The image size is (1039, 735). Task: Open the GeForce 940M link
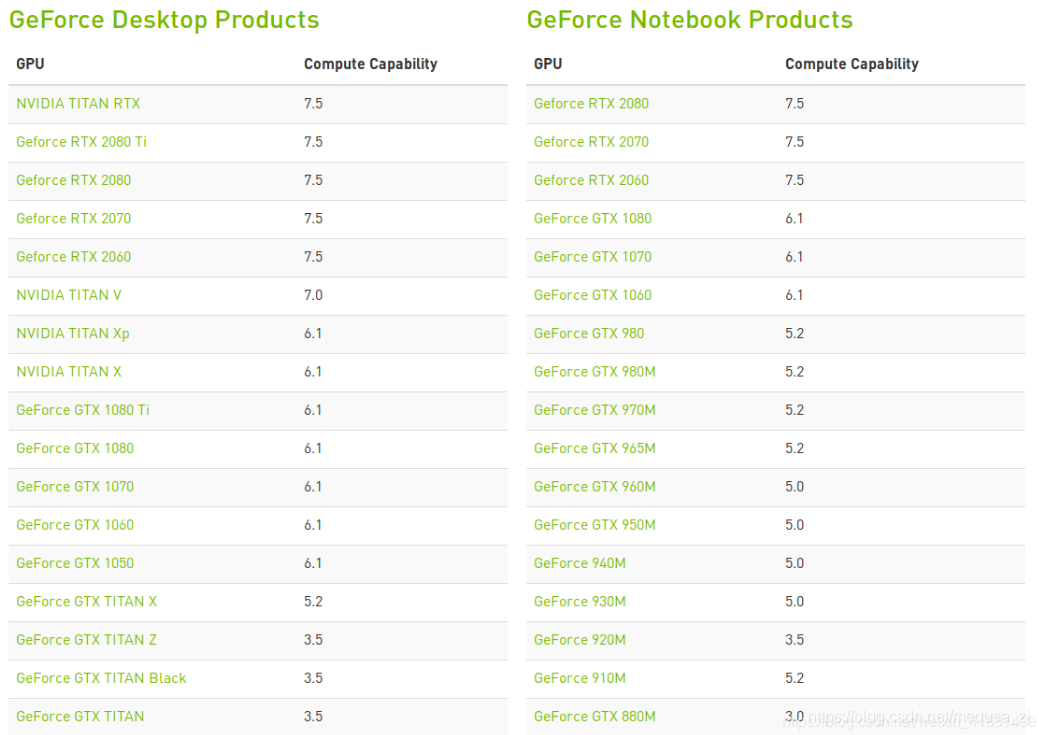pyautogui.click(x=580, y=563)
